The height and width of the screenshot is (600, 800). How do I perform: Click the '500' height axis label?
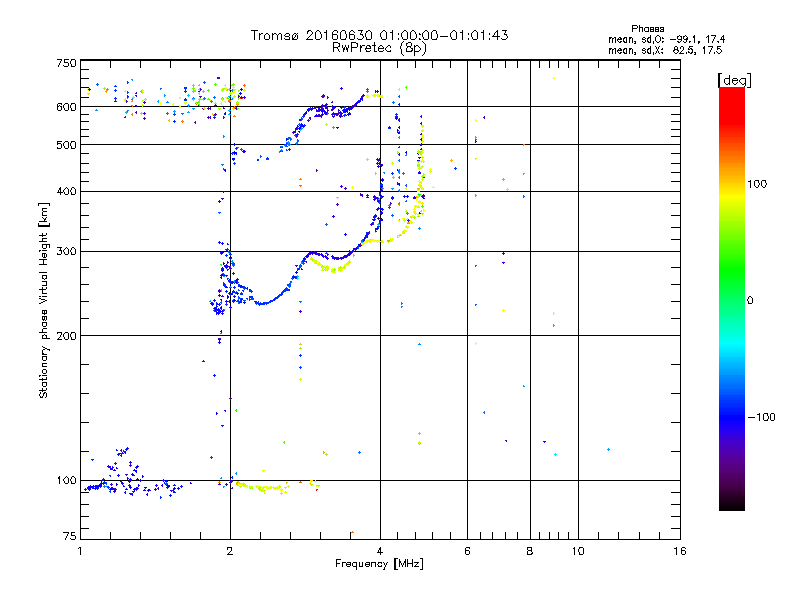(x=66, y=145)
